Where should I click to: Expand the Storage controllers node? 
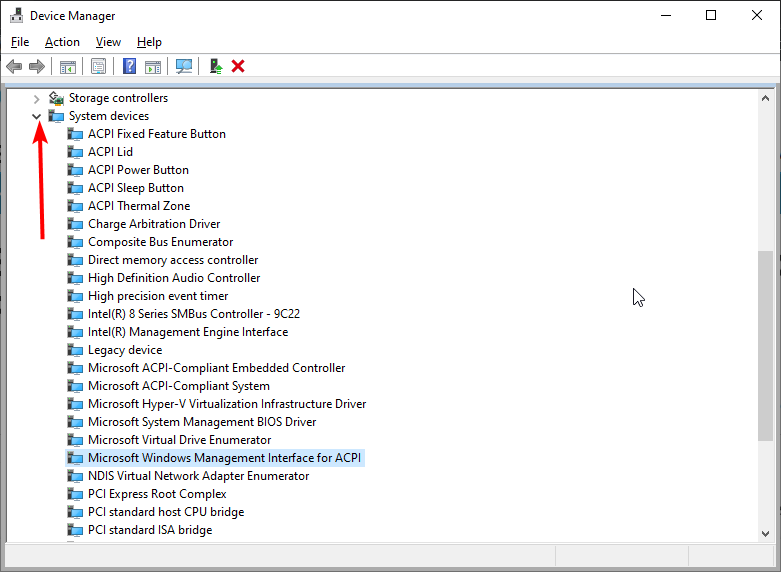(x=37, y=98)
